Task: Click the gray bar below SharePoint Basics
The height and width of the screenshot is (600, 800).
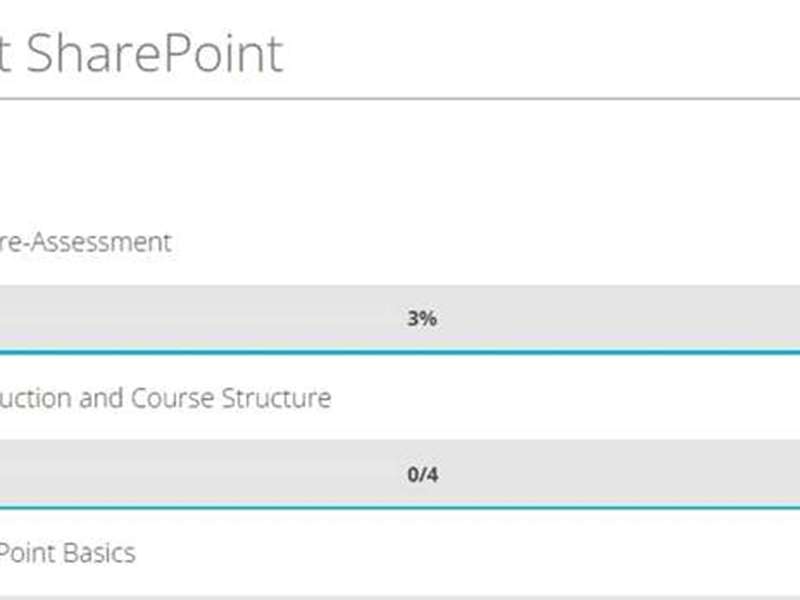Action: [x=400, y=597]
